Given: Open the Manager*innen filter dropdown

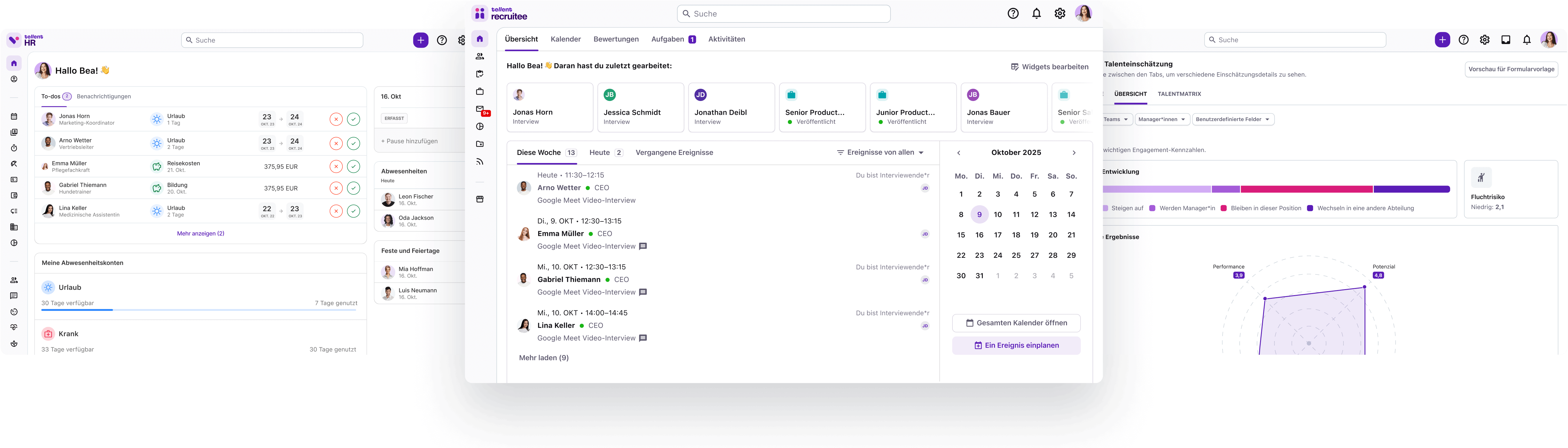Looking at the screenshot, I should 1161,119.
